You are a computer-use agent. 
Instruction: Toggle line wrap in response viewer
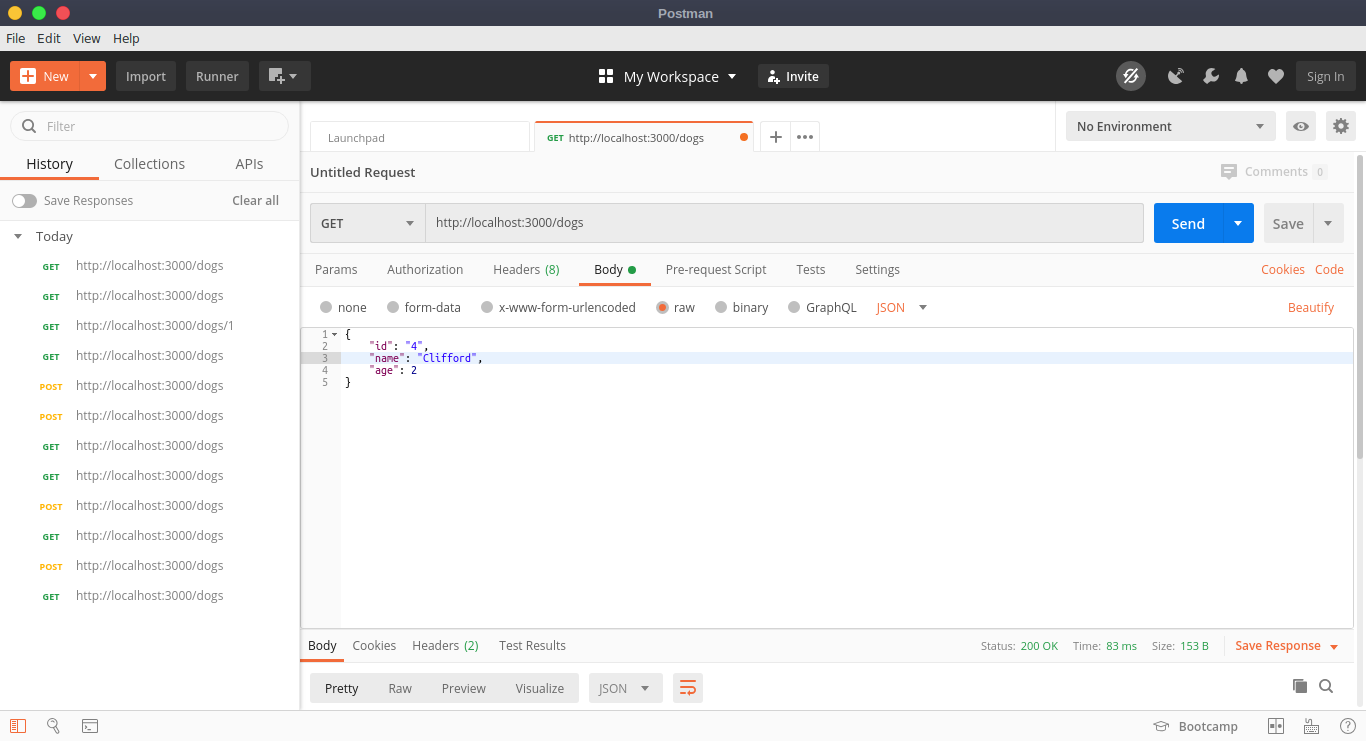pyautogui.click(x=688, y=688)
